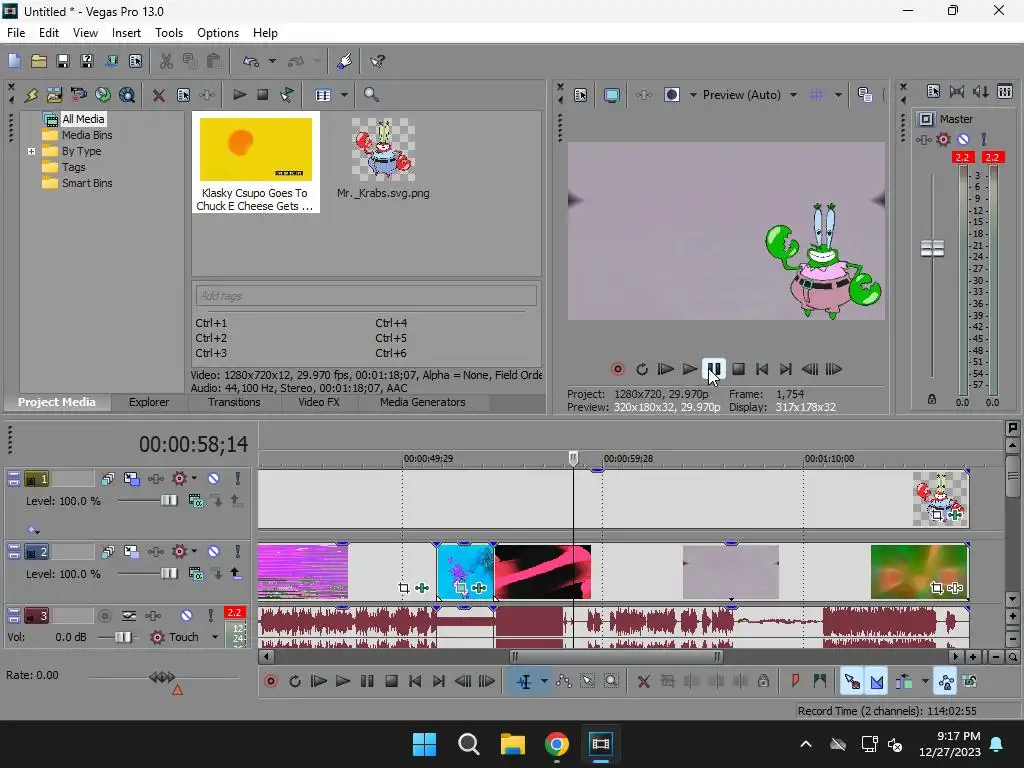
Task: Click the Remove selected media X icon
Action: 158,95
